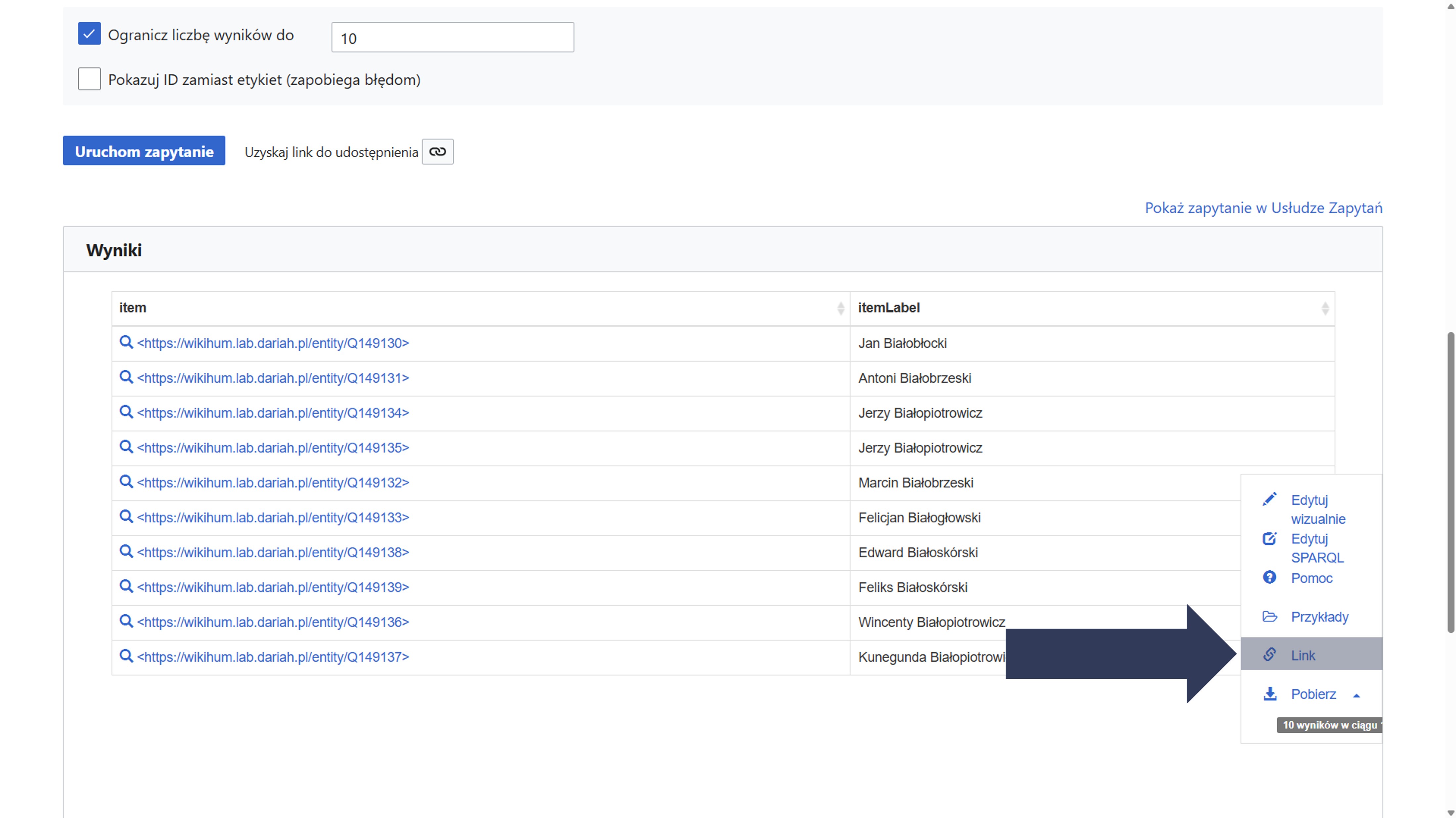Click magnifier icon beside entity Q149130
This screenshot has height=818, width=1456.
[x=126, y=342]
